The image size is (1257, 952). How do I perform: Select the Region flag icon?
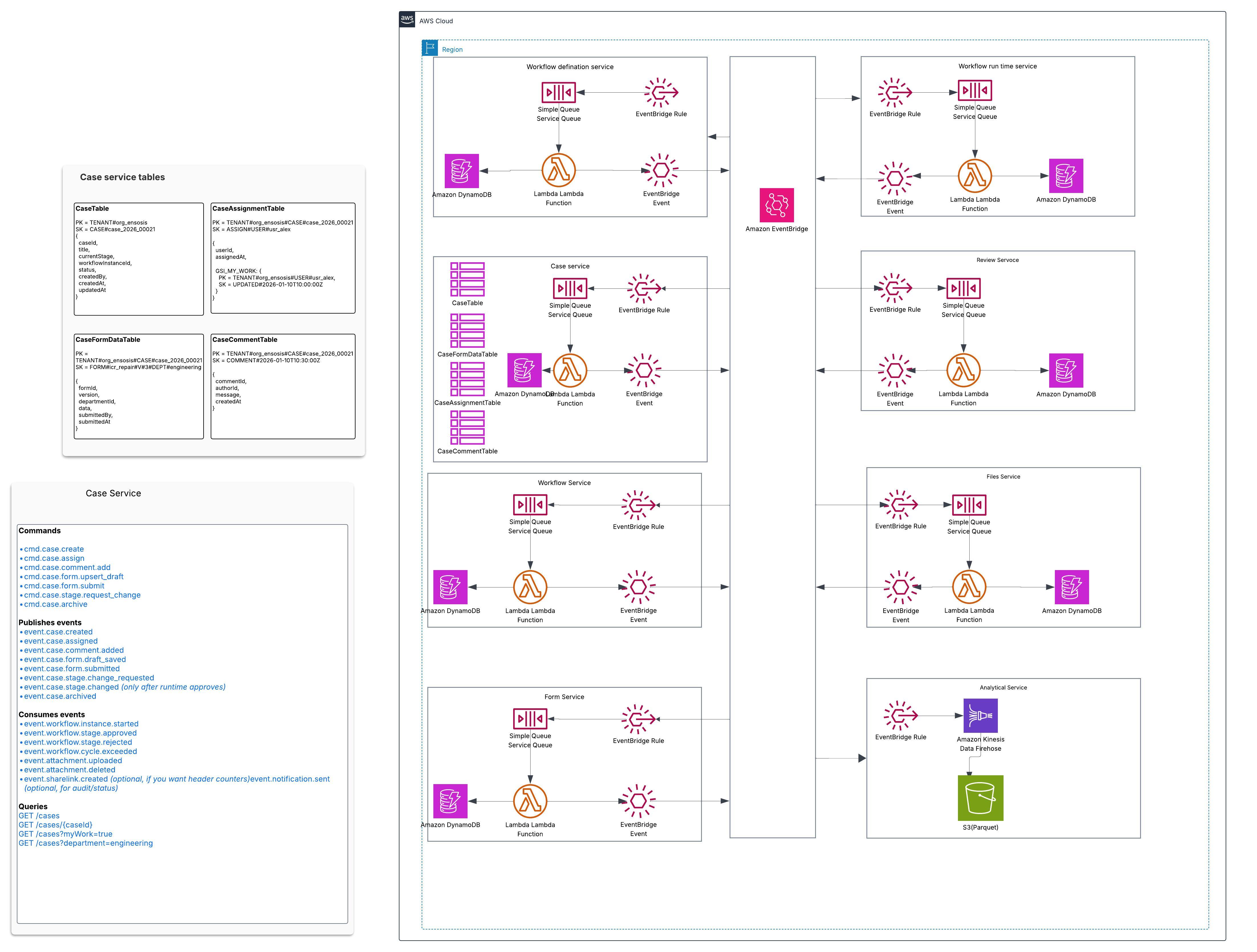[430, 48]
